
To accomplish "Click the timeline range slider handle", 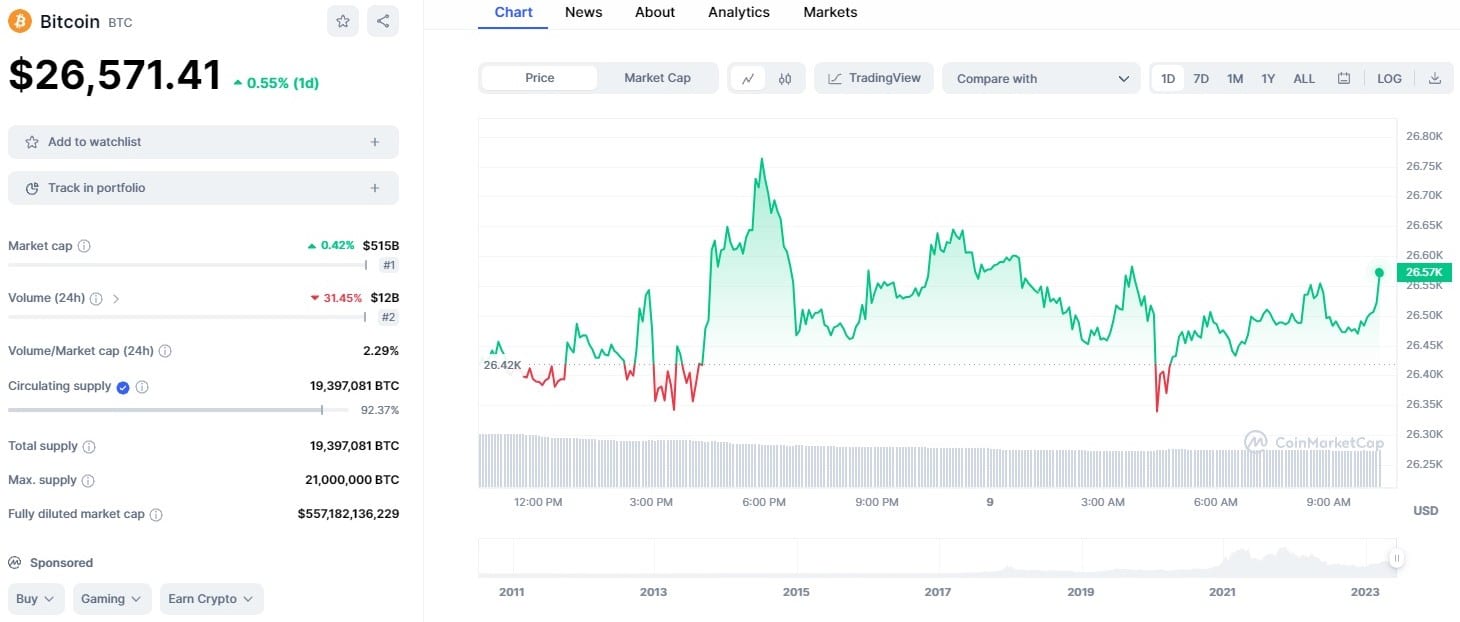I will (1396, 558).
